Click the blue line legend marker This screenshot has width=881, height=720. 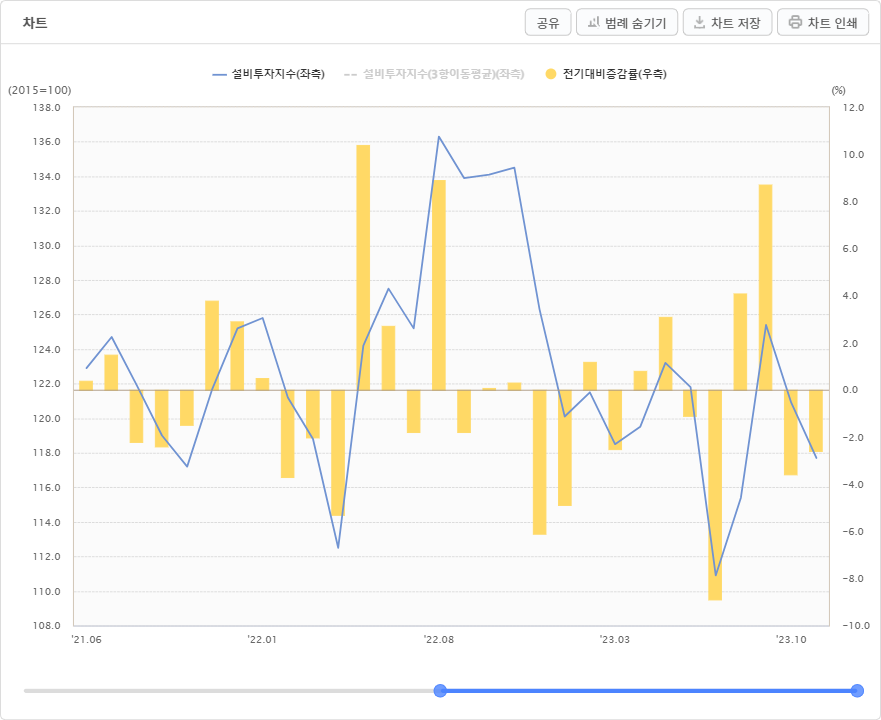(219, 75)
